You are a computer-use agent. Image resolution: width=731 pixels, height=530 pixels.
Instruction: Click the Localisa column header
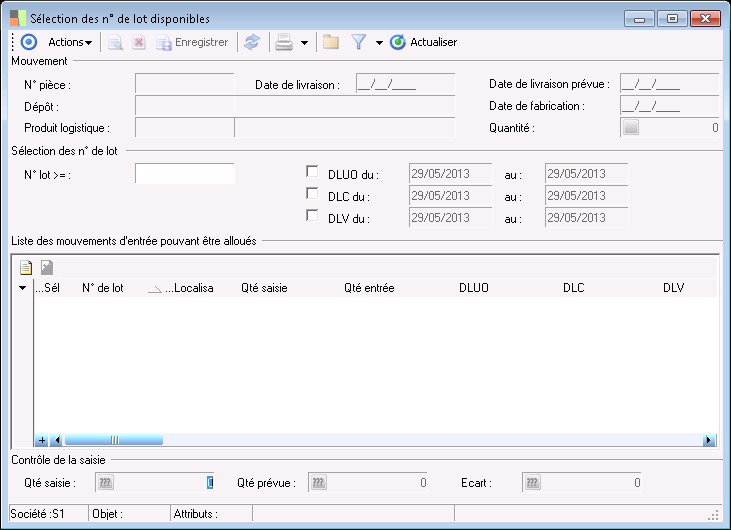point(189,288)
